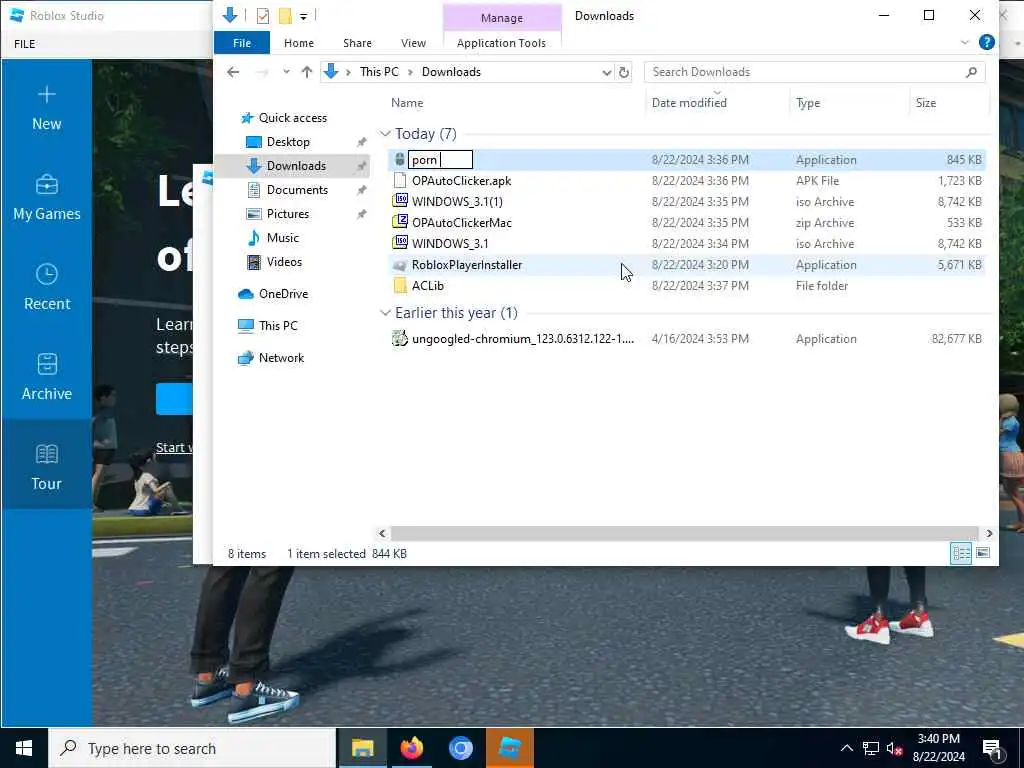Switch to Large icons view button
This screenshot has width=1024, height=768.
point(983,554)
